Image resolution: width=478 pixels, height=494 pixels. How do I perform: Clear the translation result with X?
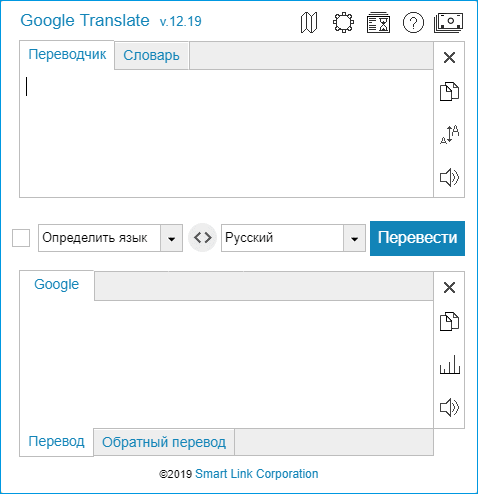[449, 287]
